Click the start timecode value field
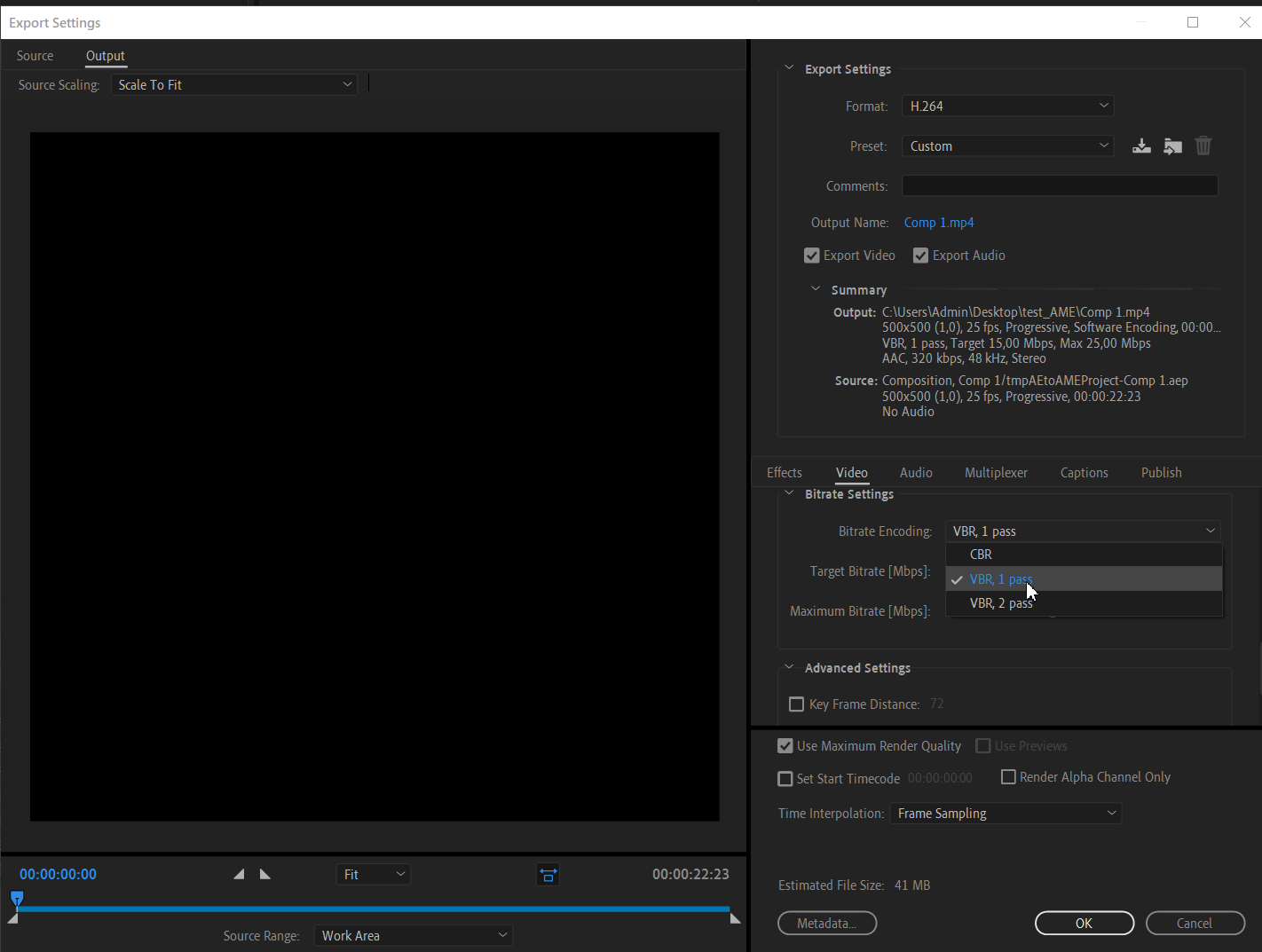Image resolution: width=1262 pixels, height=952 pixels. [940, 779]
